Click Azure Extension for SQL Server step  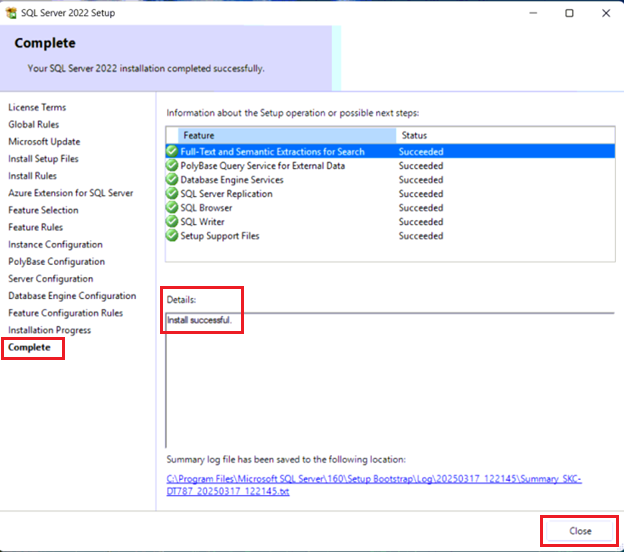tap(70, 193)
